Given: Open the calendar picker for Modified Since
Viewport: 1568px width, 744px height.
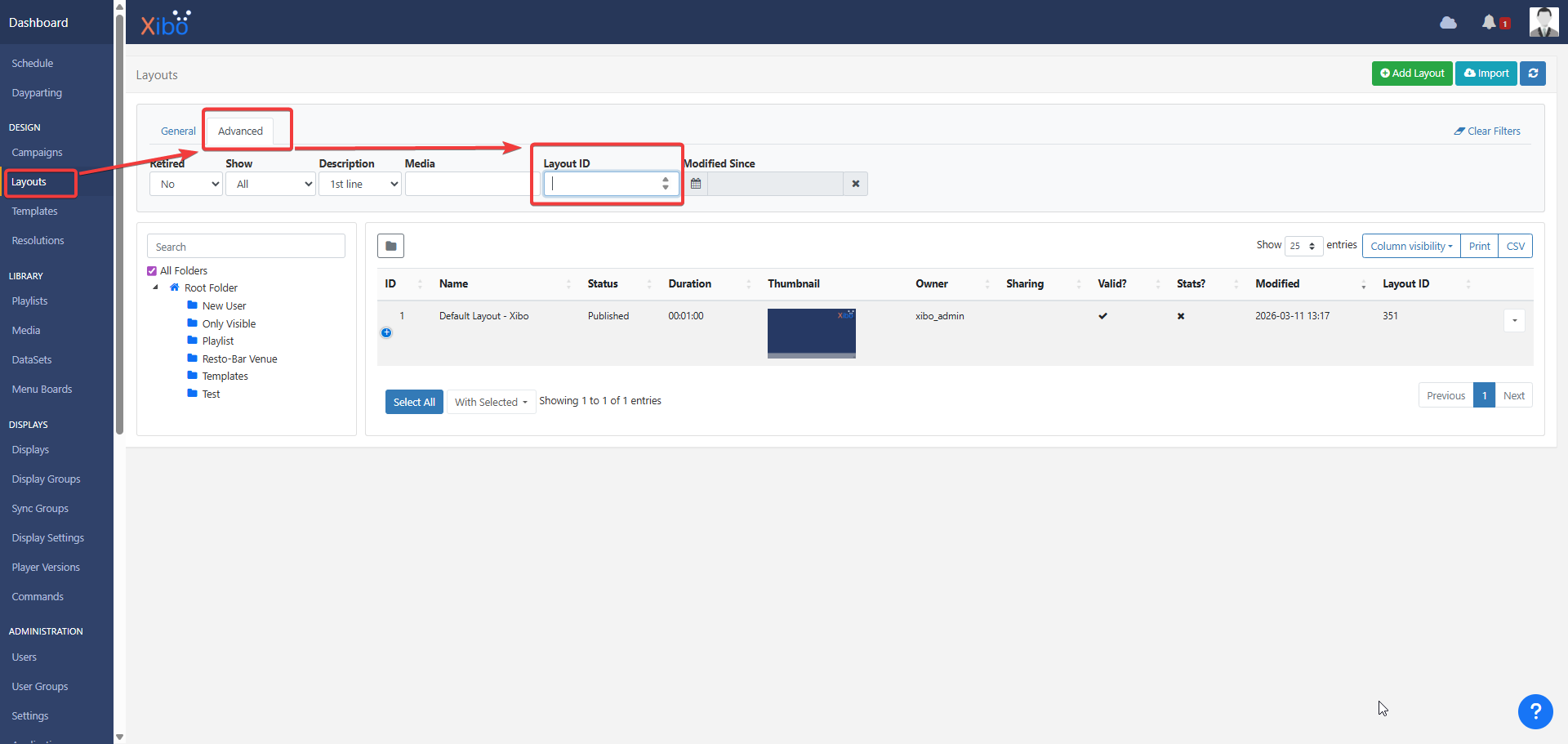Looking at the screenshot, I should [x=696, y=184].
